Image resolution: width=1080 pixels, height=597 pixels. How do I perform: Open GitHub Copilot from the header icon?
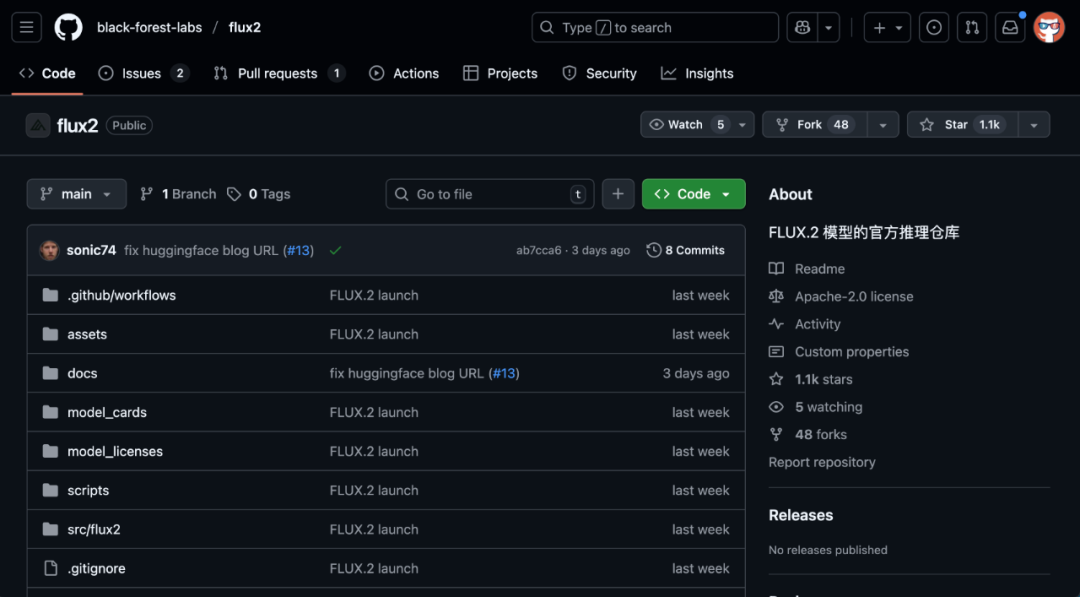801,27
